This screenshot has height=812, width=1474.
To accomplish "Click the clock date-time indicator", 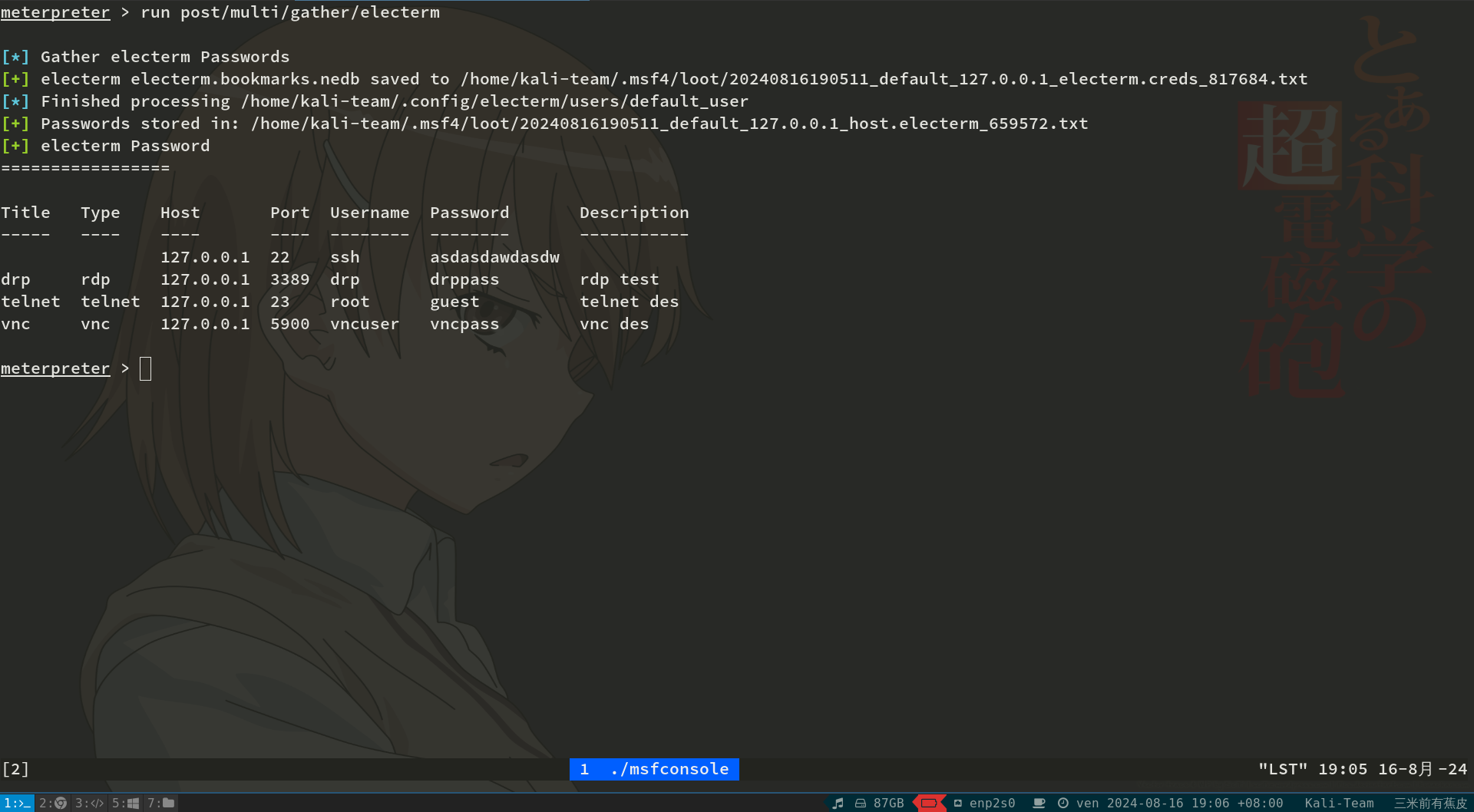I will coord(1170,803).
